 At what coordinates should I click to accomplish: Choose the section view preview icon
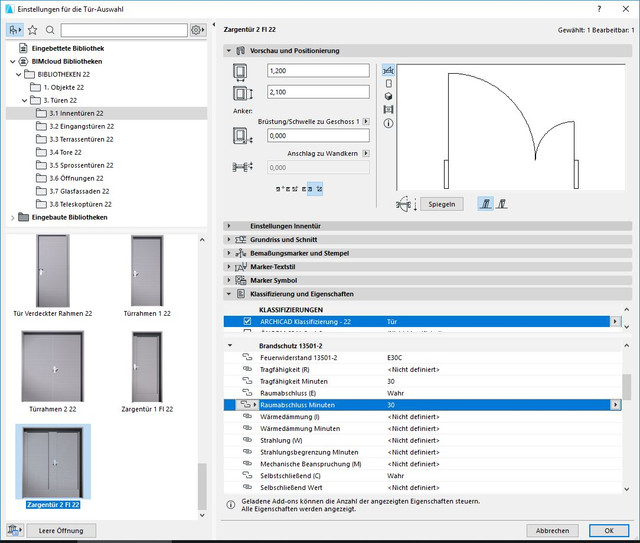click(388, 109)
